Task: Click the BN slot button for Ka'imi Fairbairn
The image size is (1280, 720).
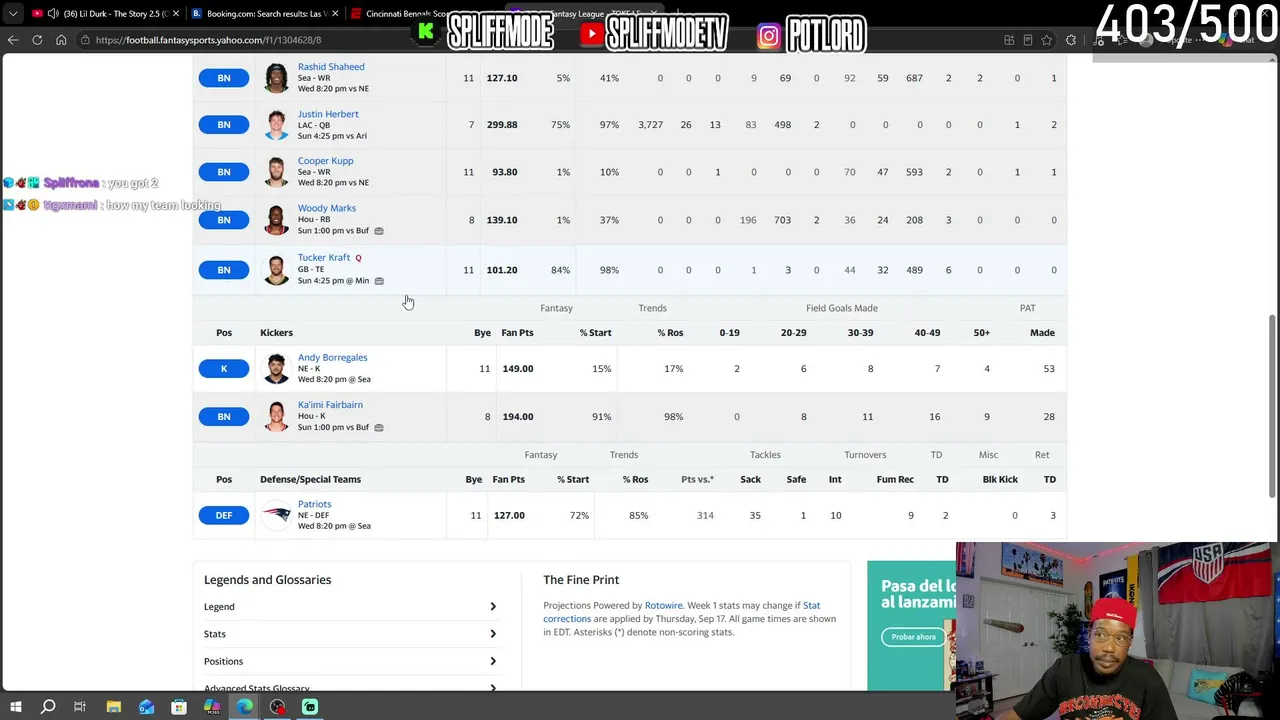Action: pyautogui.click(x=224, y=417)
